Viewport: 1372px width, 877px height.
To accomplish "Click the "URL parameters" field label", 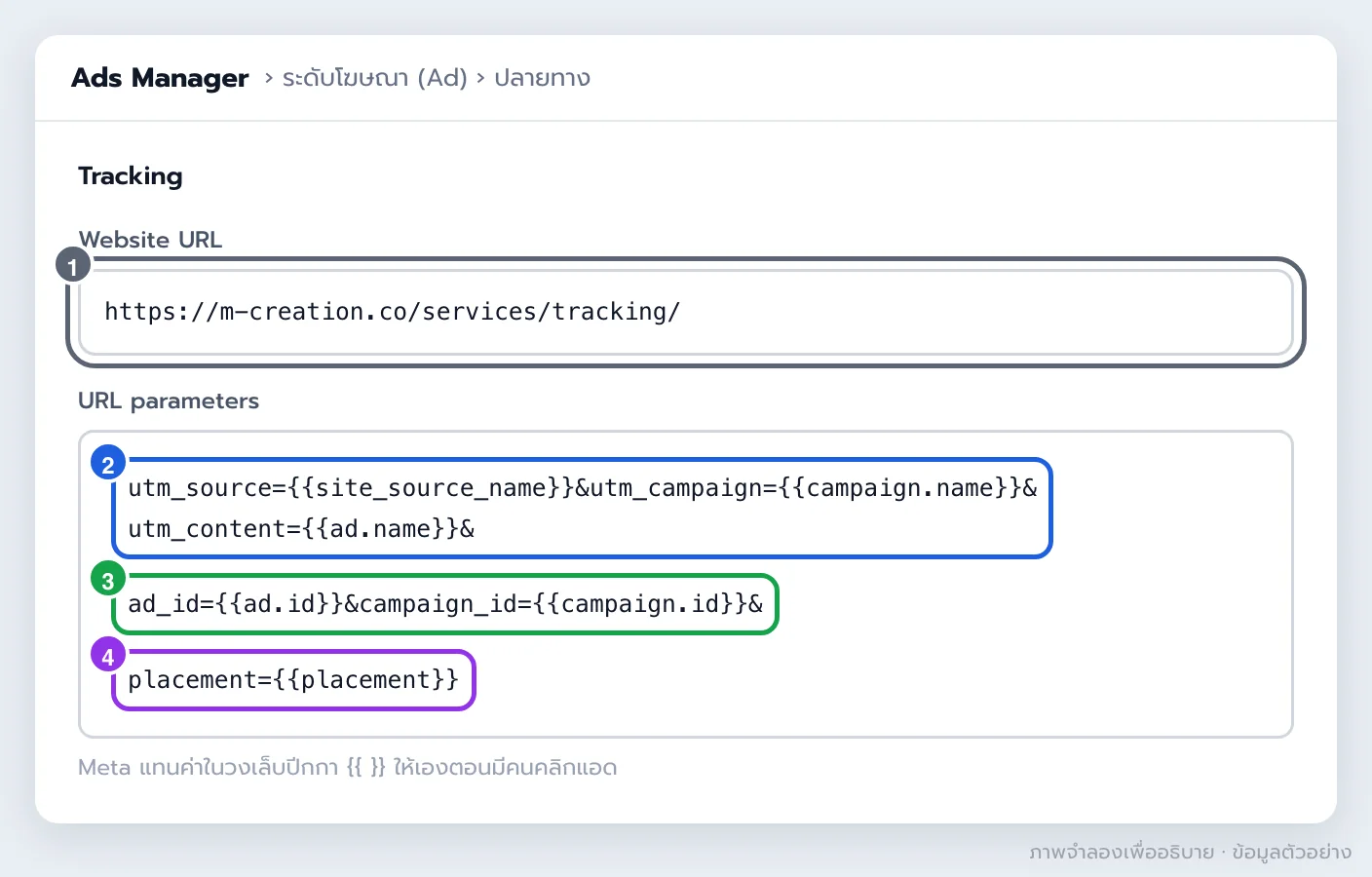I will pyautogui.click(x=169, y=401).
